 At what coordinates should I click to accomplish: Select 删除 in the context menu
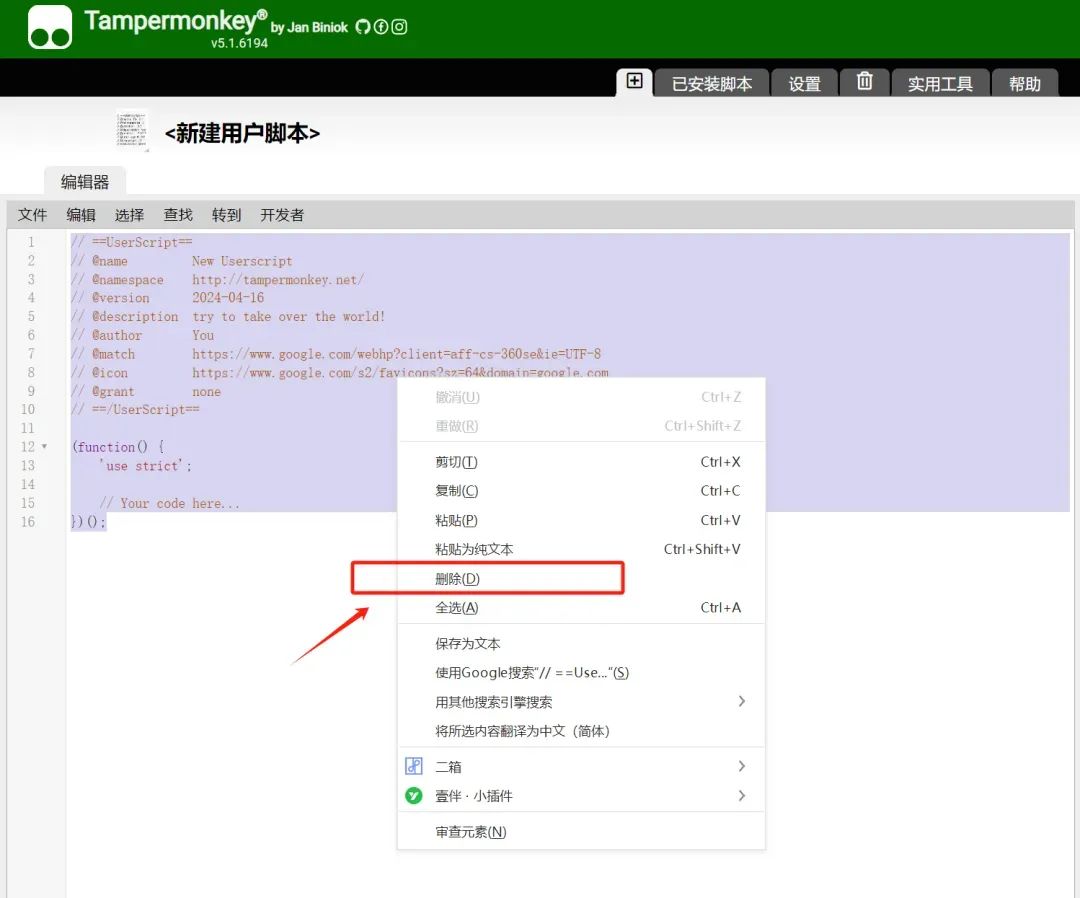click(456, 577)
